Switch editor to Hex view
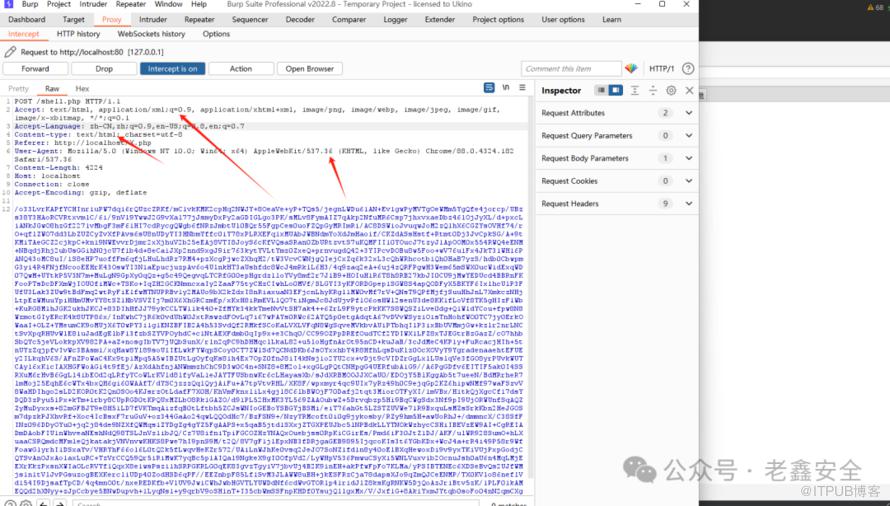890x506 pixels. [82, 89]
